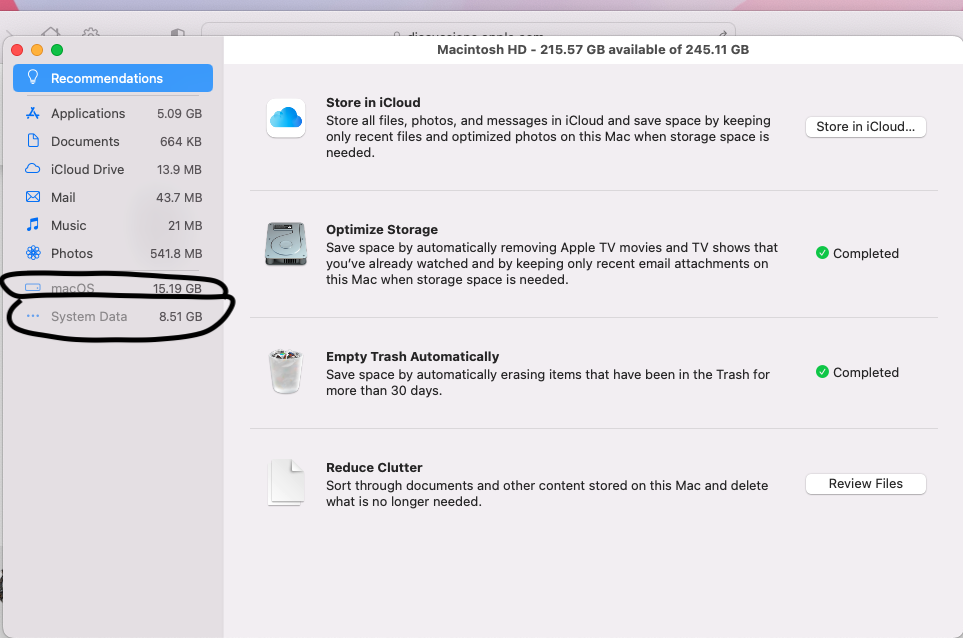963x638 pixels.
Task: Open the Photos category
Action: (x=113, y=253)
